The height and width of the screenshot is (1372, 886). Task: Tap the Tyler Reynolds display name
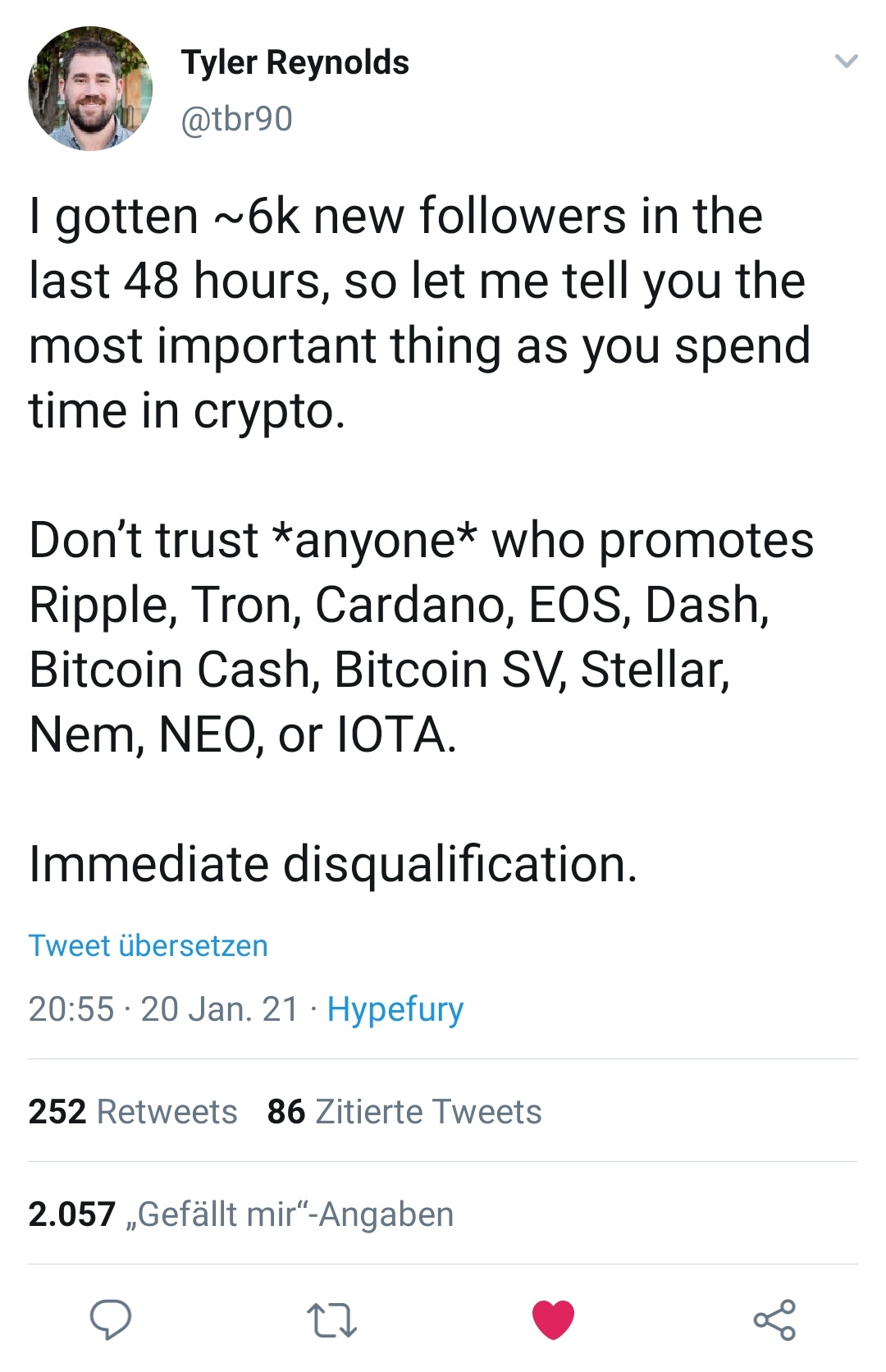pyautogui.click(x=295, y=62)
